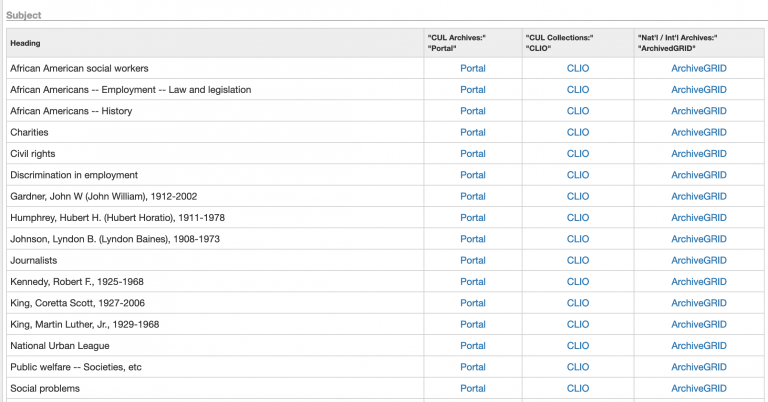
Task: Click the CUL Collections CLIO column header
Action: [x=578, y=43]
